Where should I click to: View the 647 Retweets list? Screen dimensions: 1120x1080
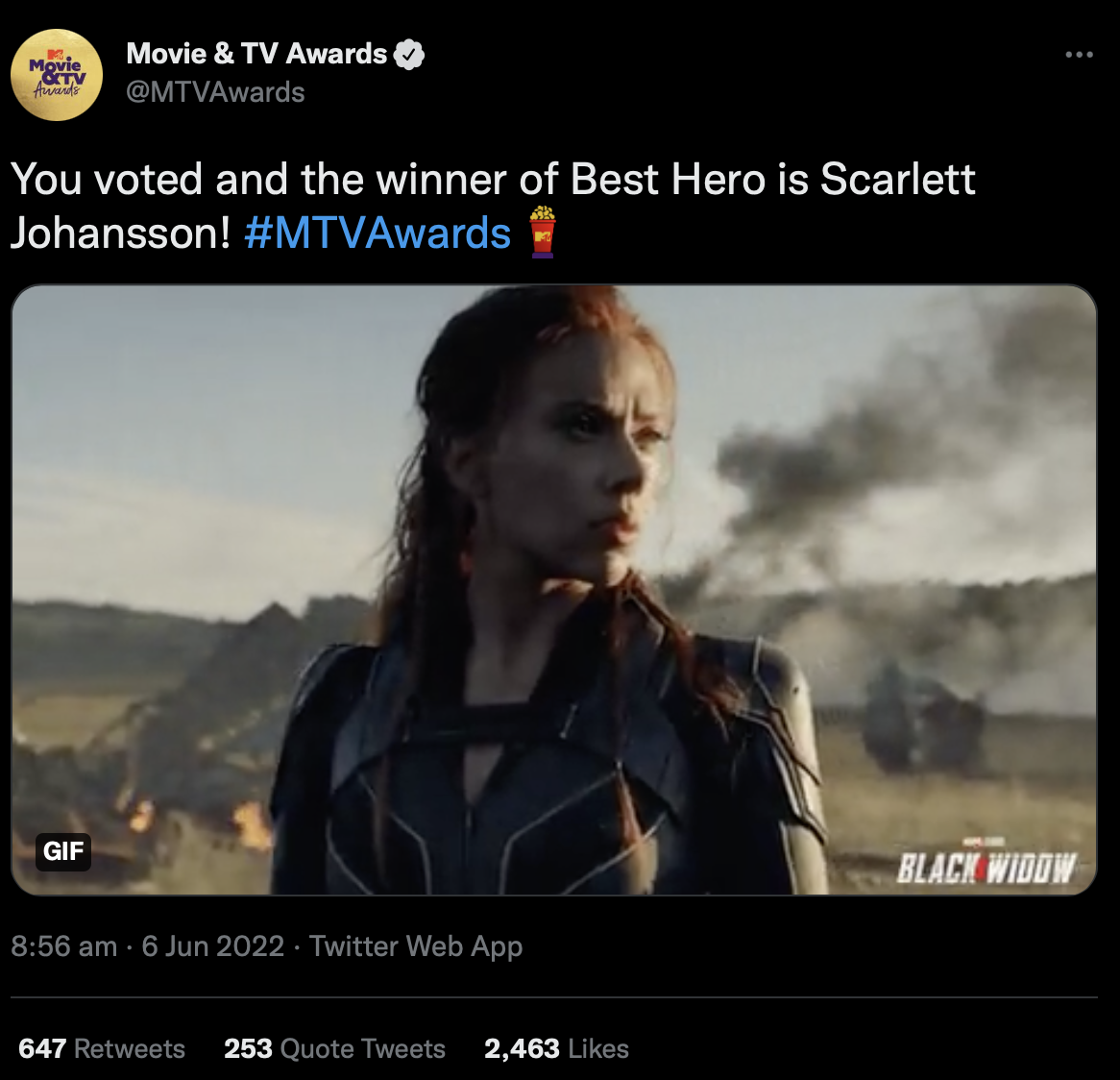pos(102,1048)
